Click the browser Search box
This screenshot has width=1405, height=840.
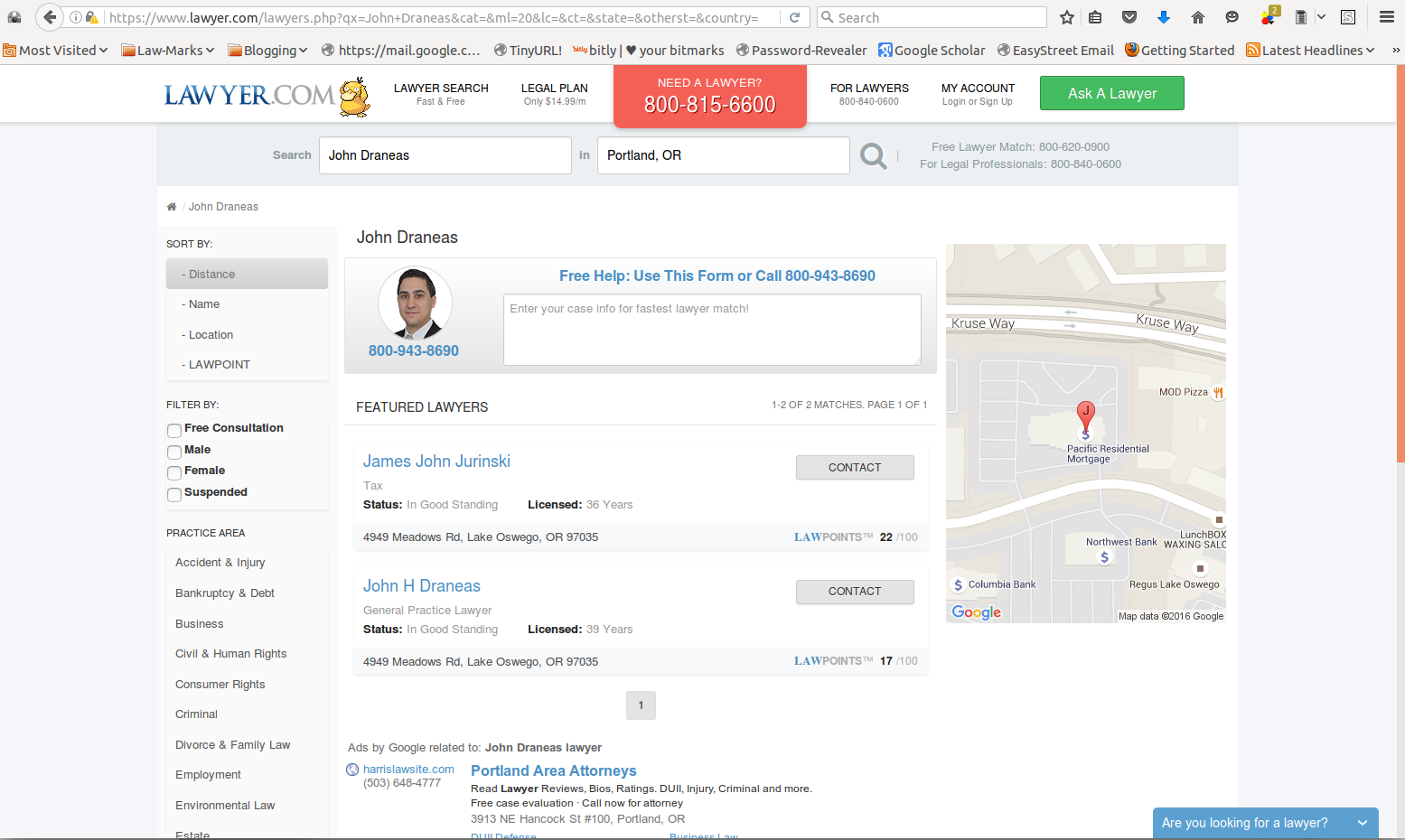coord(932,17)
